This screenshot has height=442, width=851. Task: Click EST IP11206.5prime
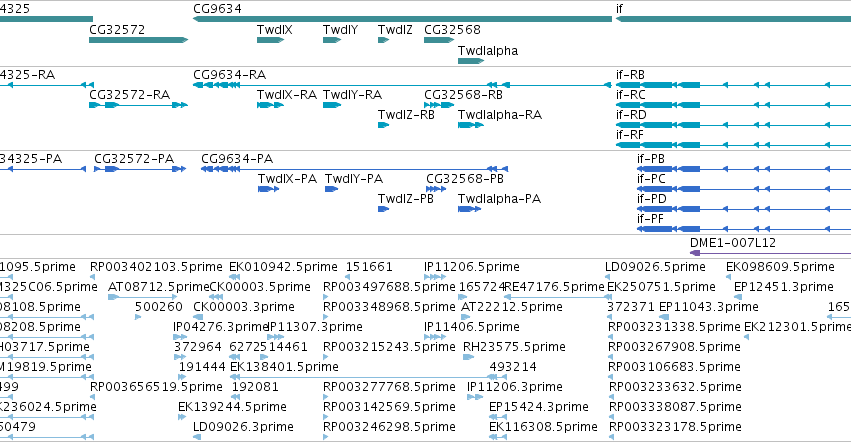[472, 267]
